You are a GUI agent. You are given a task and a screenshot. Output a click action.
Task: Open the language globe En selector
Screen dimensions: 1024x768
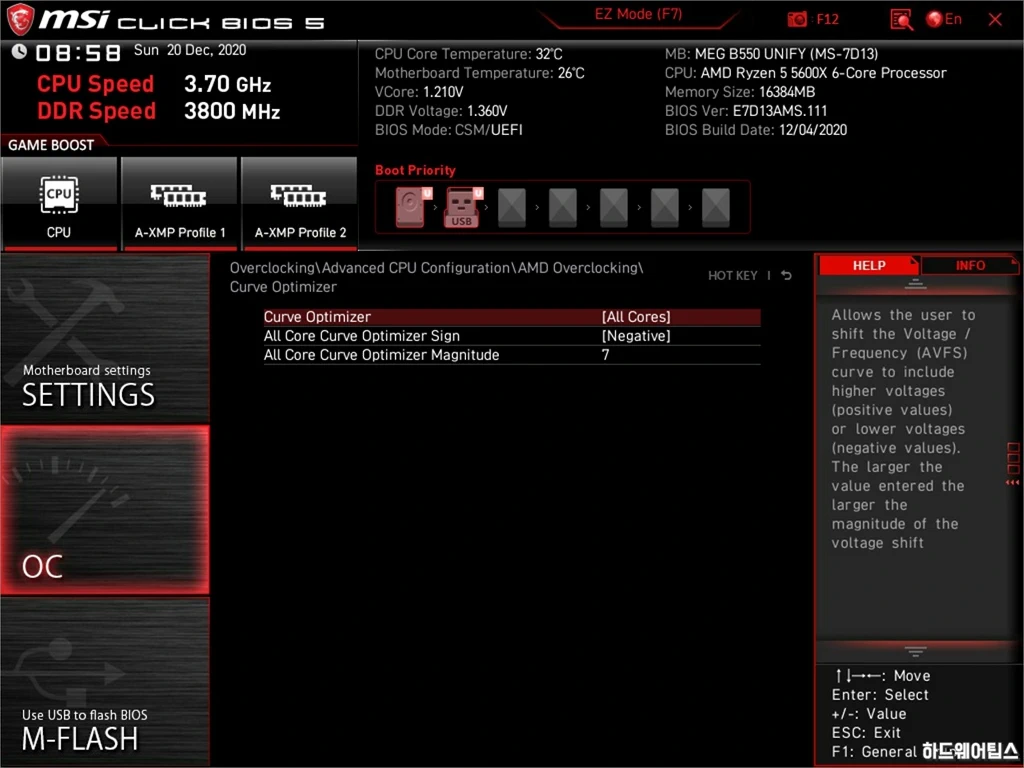(x=944, y=19)
